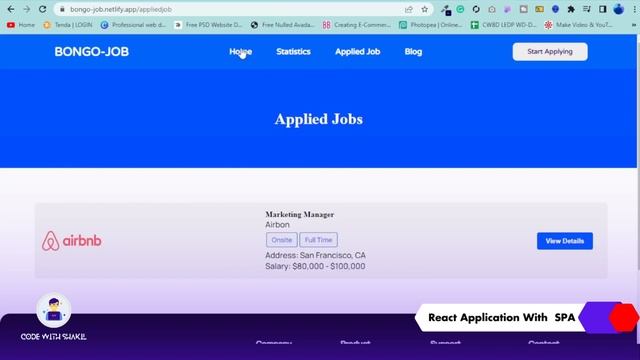Viewport: 640px width, 360px height.
Task: Bookmark this page with the star icon
Action: (424, 9)
